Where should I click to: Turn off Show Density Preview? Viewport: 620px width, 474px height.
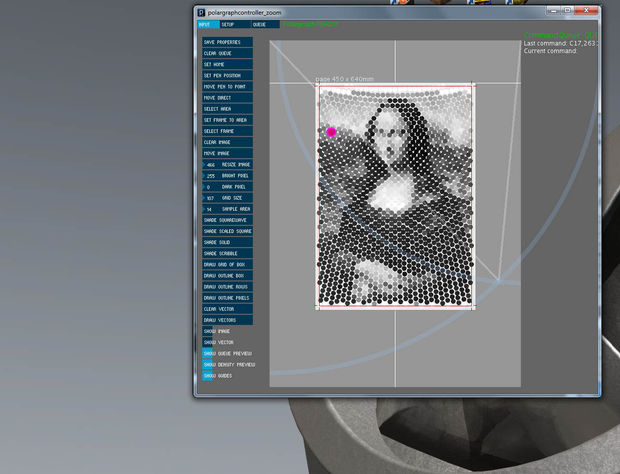(208, 364)
